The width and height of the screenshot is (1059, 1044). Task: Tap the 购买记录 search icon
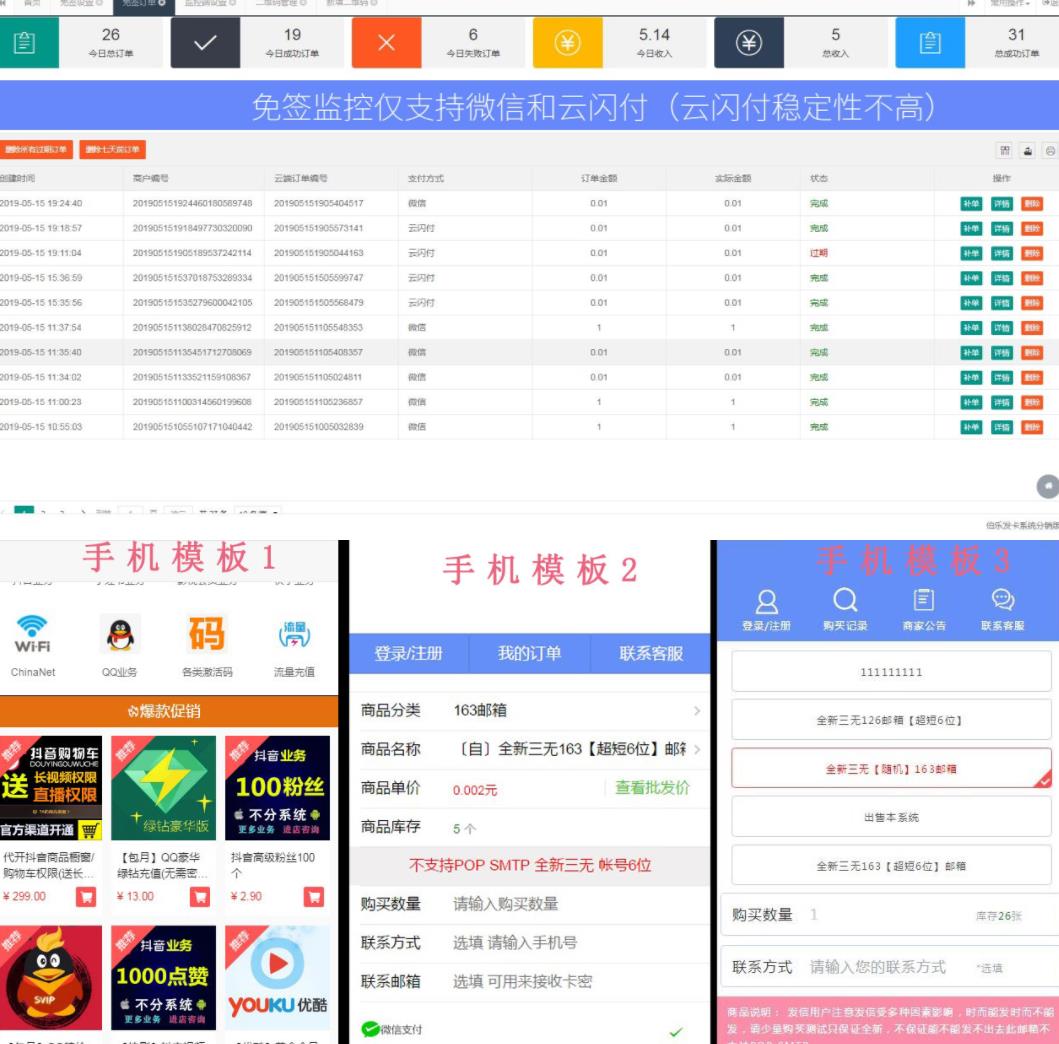(845, 600)
